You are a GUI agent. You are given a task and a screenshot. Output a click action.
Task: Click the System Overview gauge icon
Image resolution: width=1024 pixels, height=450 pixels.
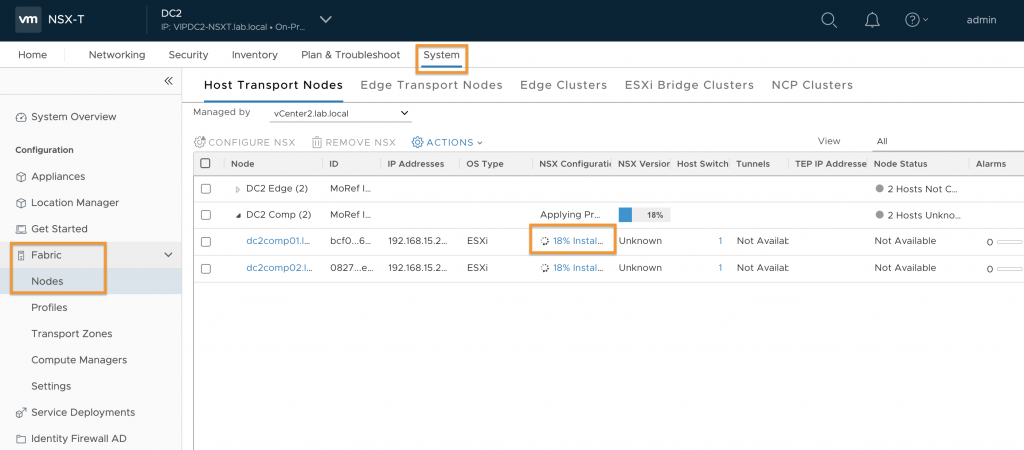[x=21, y=117]
